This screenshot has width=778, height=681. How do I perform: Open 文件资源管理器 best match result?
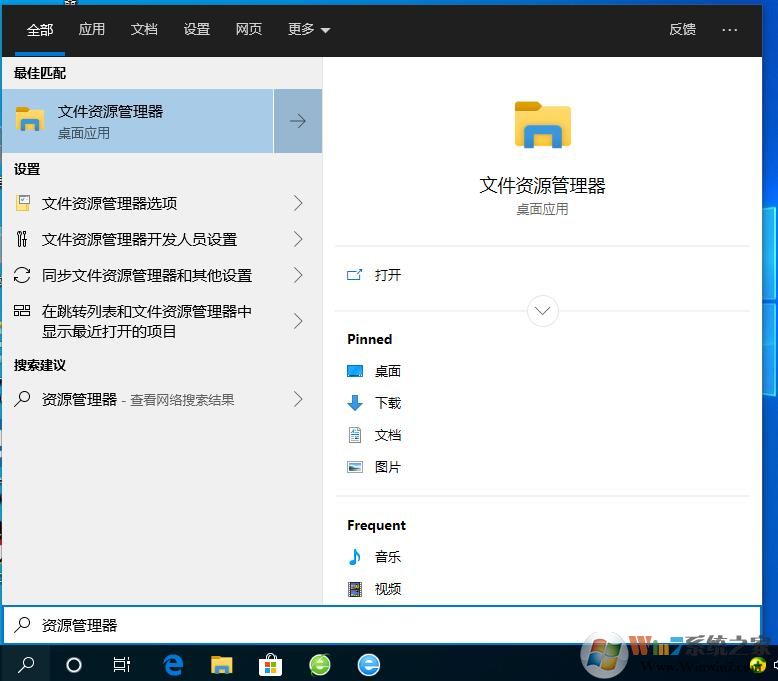coord(137,121)
